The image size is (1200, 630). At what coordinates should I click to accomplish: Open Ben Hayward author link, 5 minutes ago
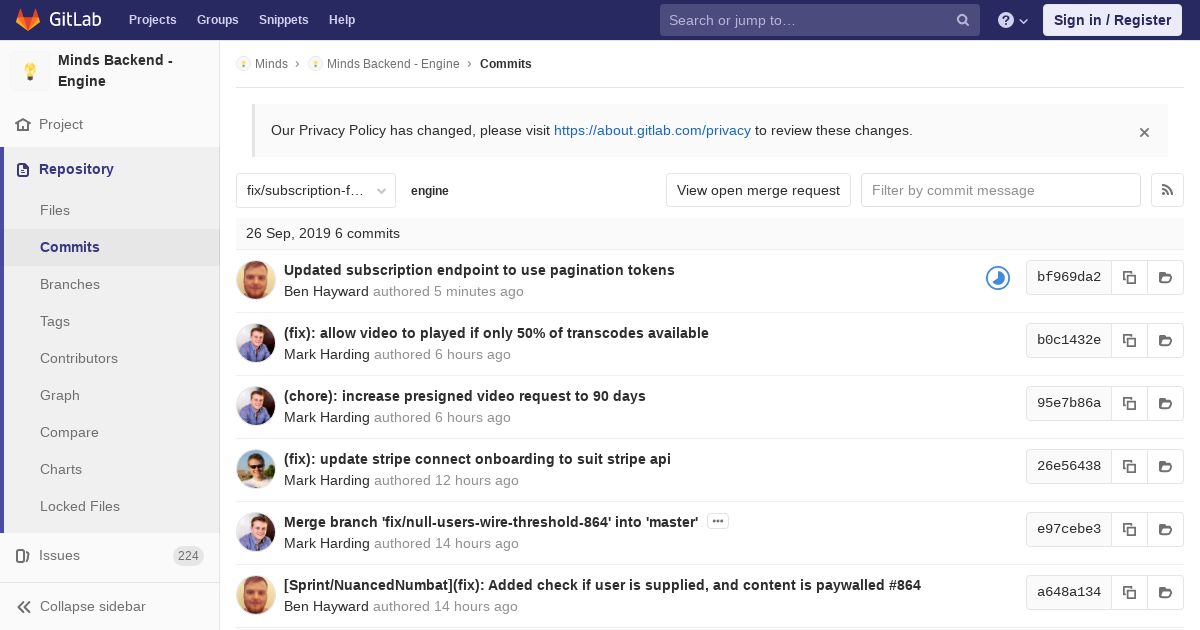[x=326, y=292]
